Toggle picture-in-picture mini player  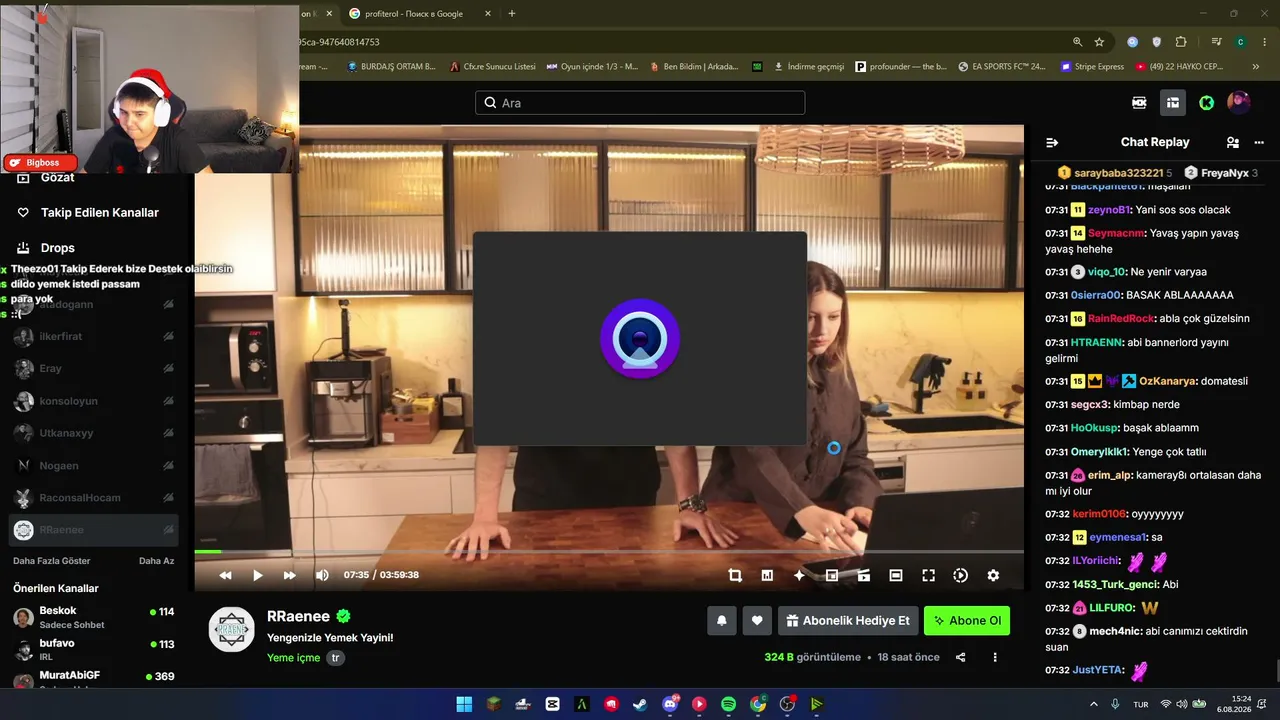831,575
